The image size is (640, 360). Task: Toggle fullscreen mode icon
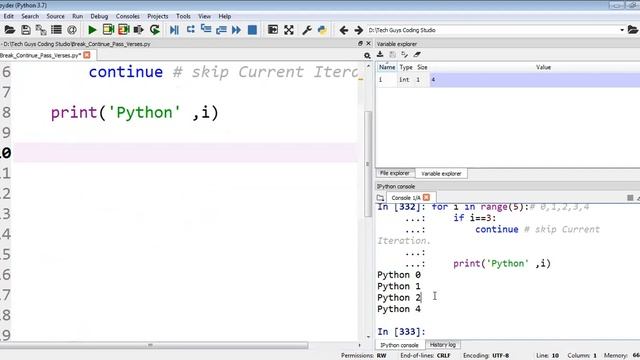pos(289,30)
